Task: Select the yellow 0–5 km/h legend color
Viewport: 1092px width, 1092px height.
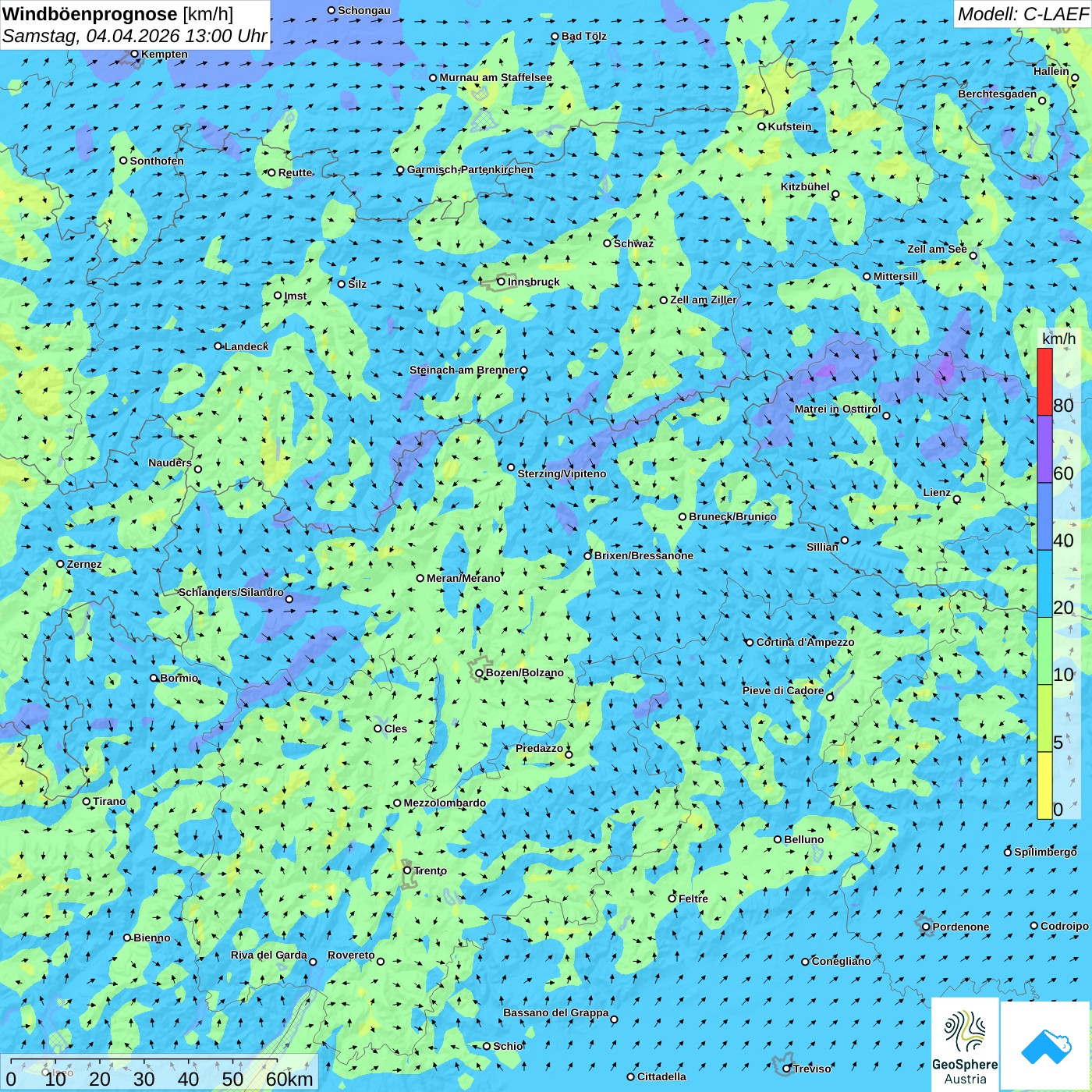Action: (1044, 785)
